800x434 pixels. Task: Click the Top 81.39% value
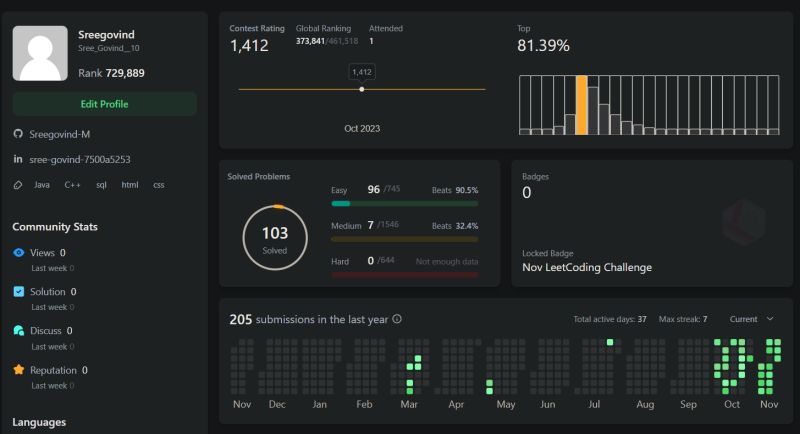pyautogui.click(x=543, y=46)
